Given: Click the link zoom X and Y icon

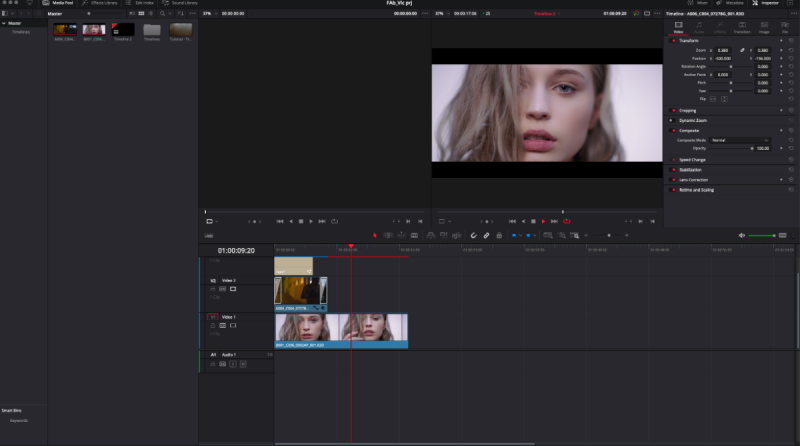Looking at the screenshot, I should tap(742, 49).
